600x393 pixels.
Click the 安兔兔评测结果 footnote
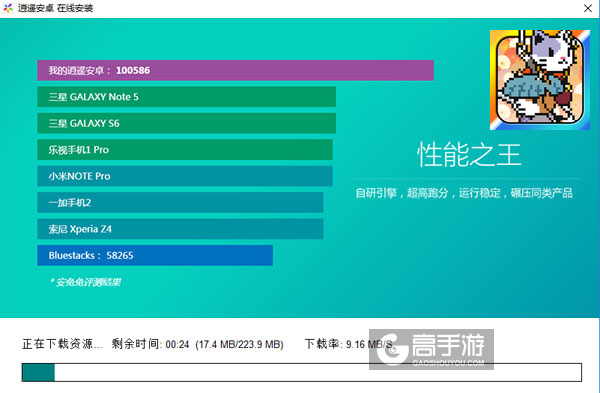coord(85,282)
